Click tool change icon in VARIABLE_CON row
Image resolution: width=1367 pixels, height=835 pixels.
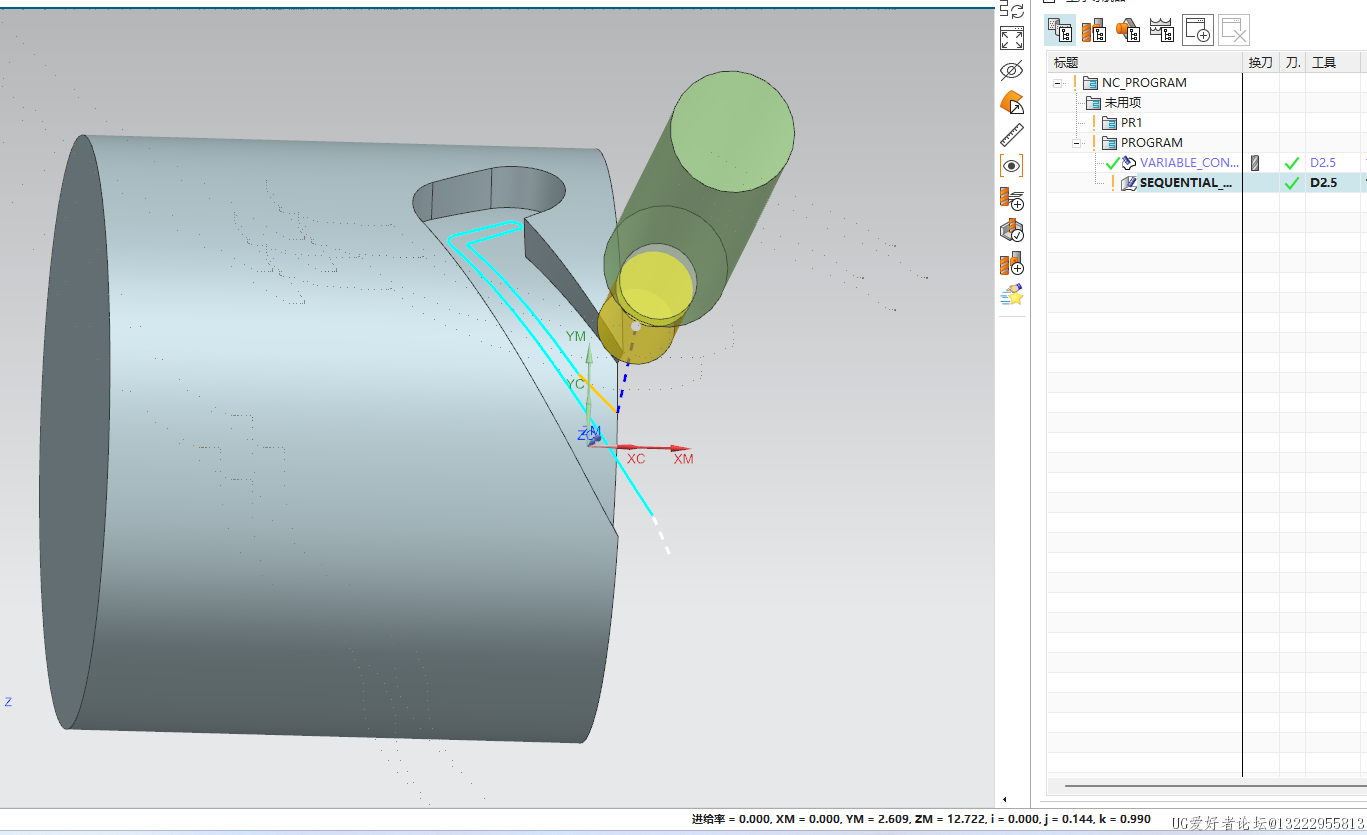(1255, 163)
